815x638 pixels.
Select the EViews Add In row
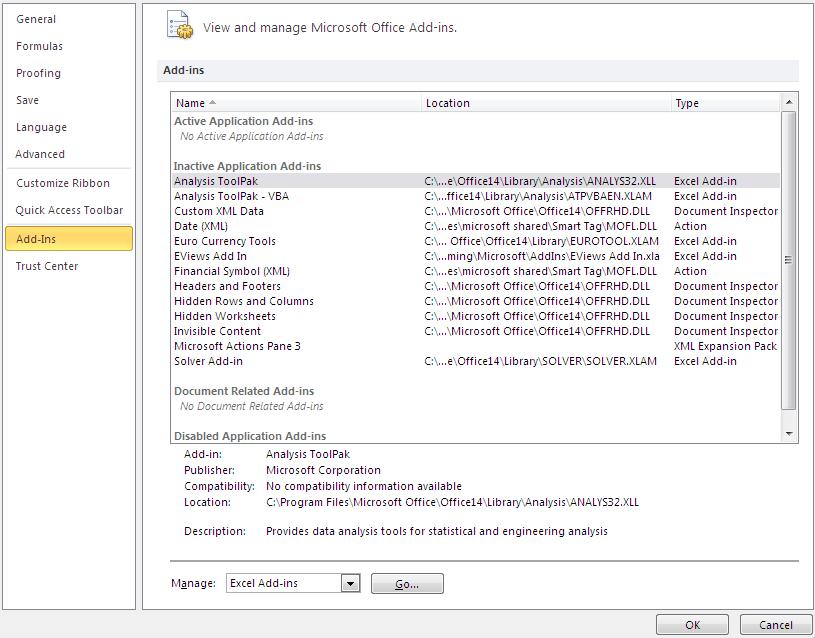coord(476,256)
